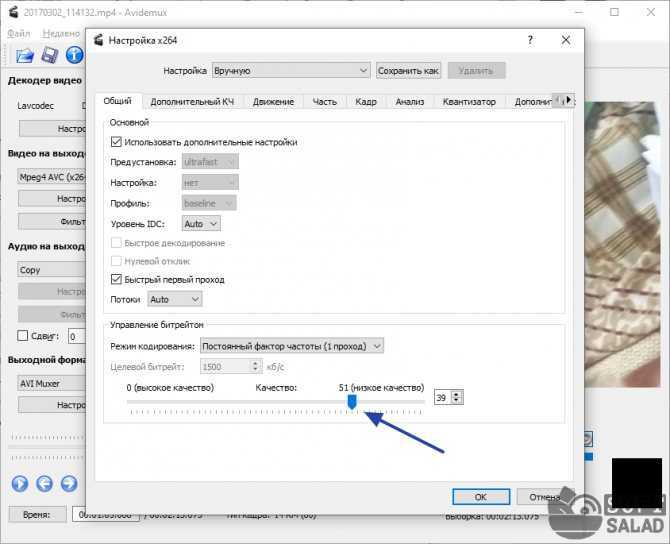Open Предустановка ultrafast dropdown
The width and height of the screenshot is (670, 544).
(x=210, y=162)
